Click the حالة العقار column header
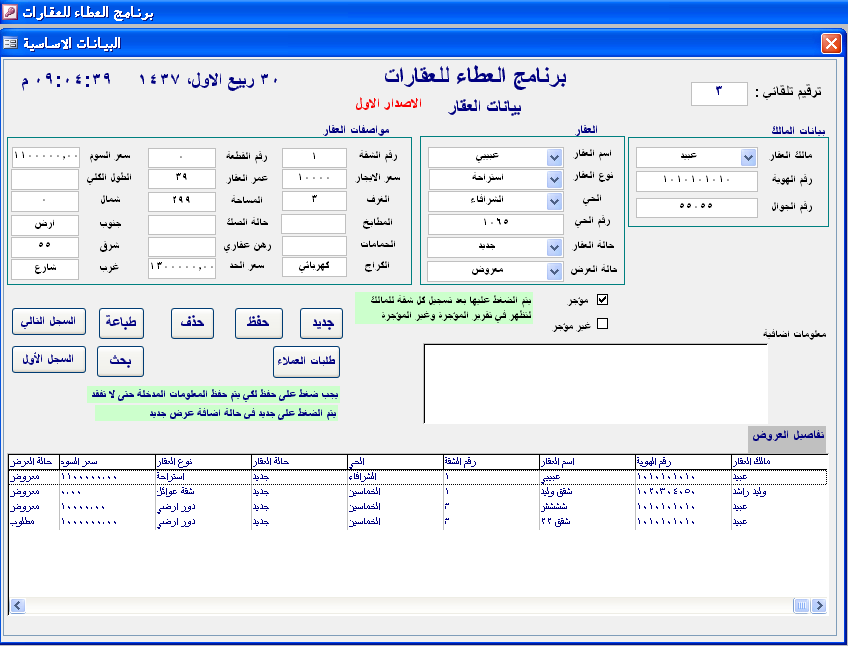 point(300,462)
